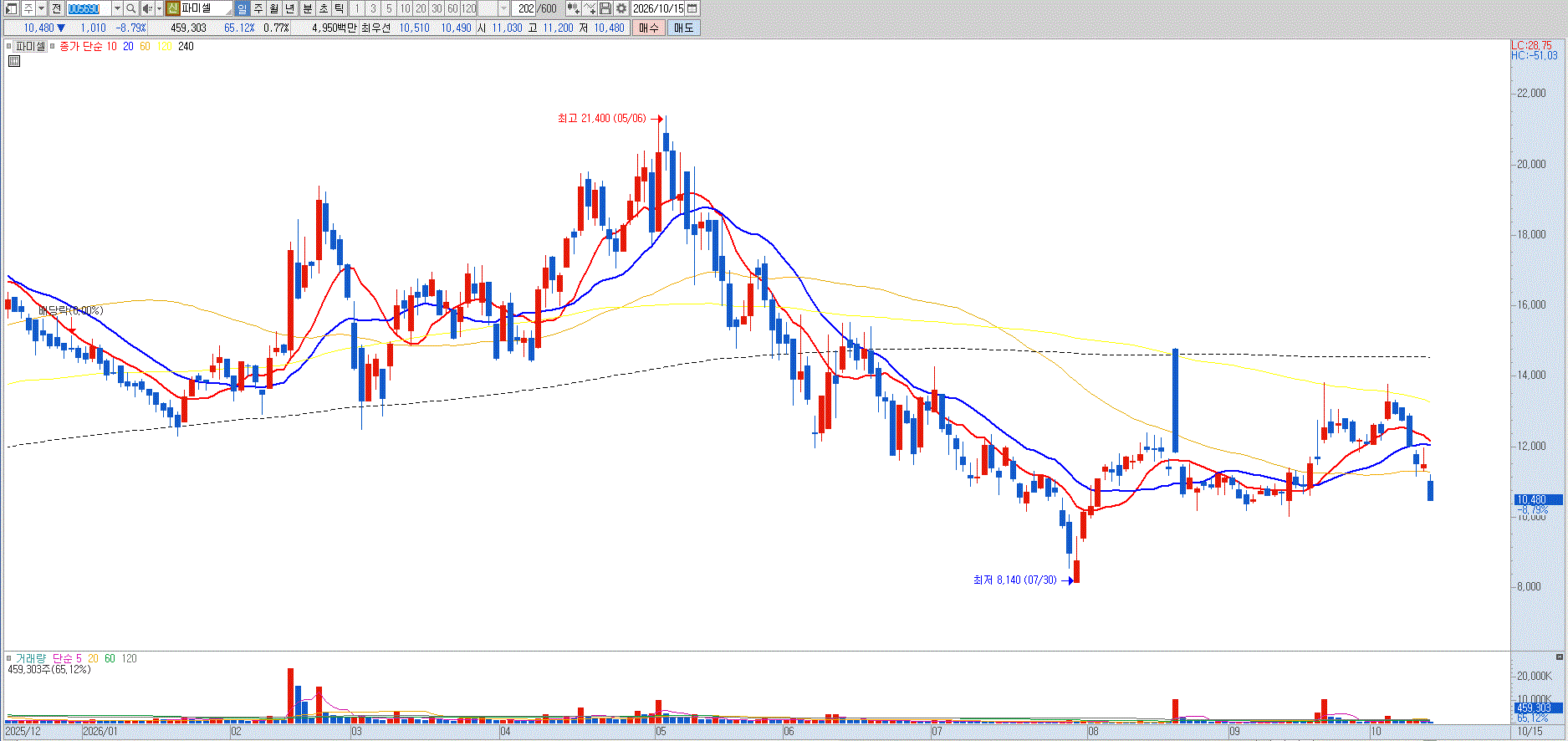This screenshot has width=1568, height=741.
Task: Switch to the 틱 tick chart period
Action: pyautogui.click(x=339, y=8)
